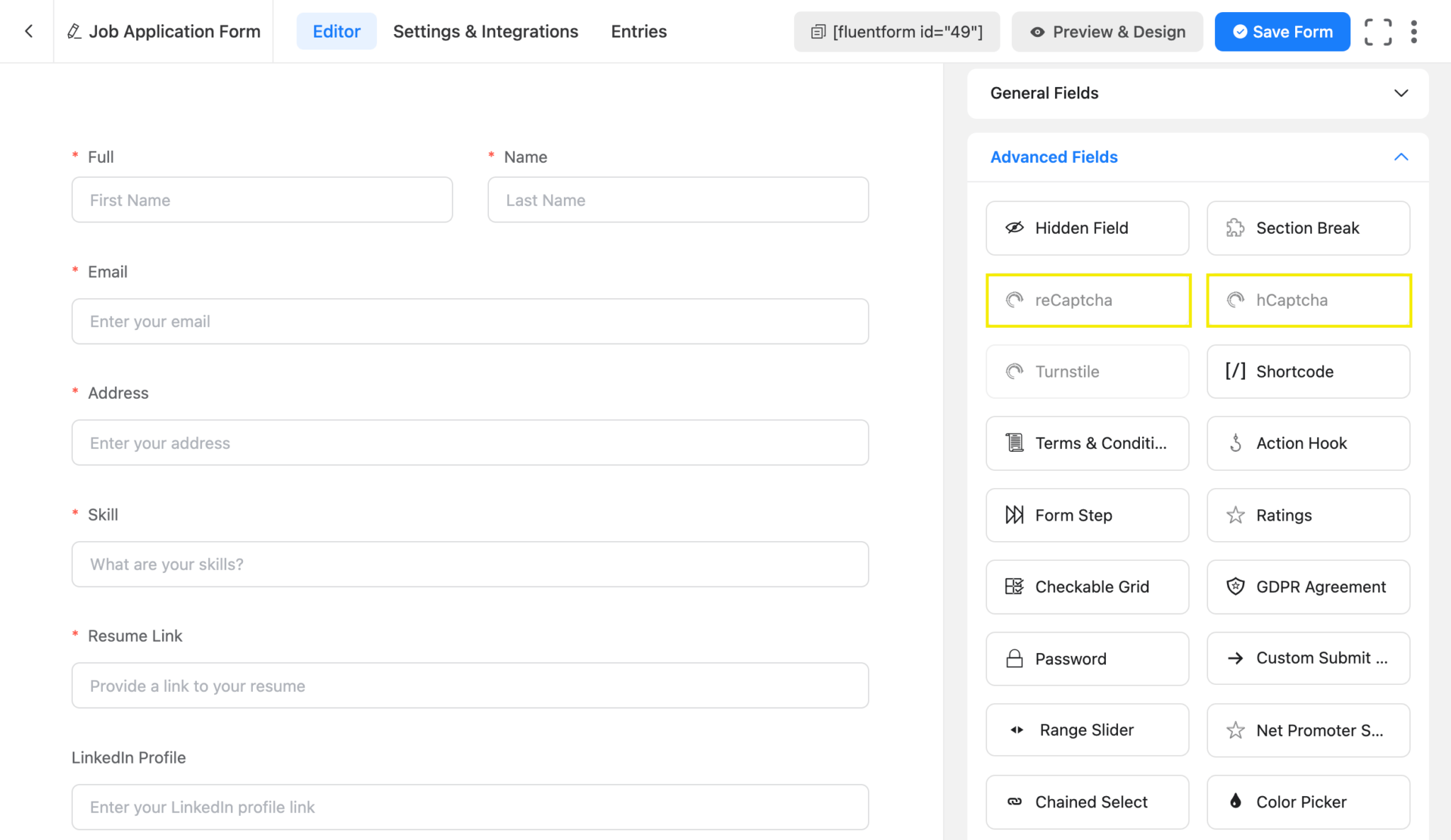Open Preview & Design
This screenshot has height=840, width=1451.
1107,31
